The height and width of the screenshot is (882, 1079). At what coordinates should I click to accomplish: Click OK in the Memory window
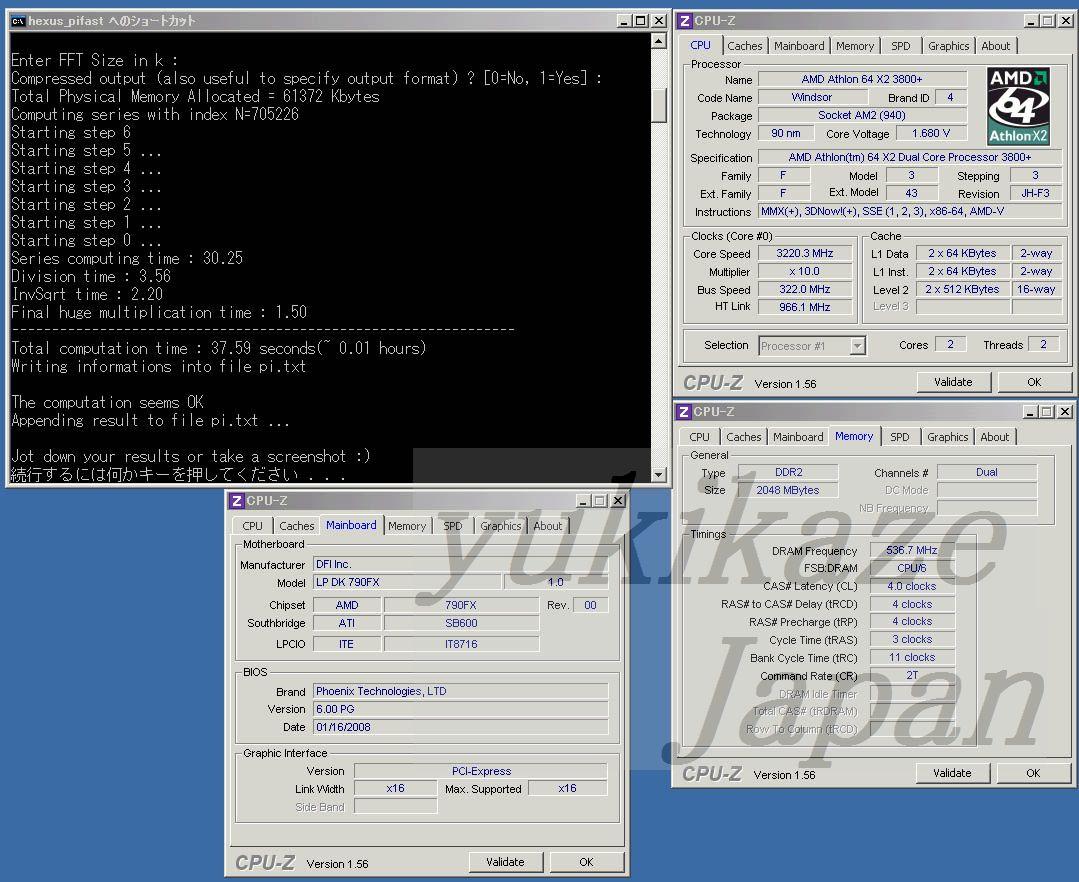tap(1034, 773)
